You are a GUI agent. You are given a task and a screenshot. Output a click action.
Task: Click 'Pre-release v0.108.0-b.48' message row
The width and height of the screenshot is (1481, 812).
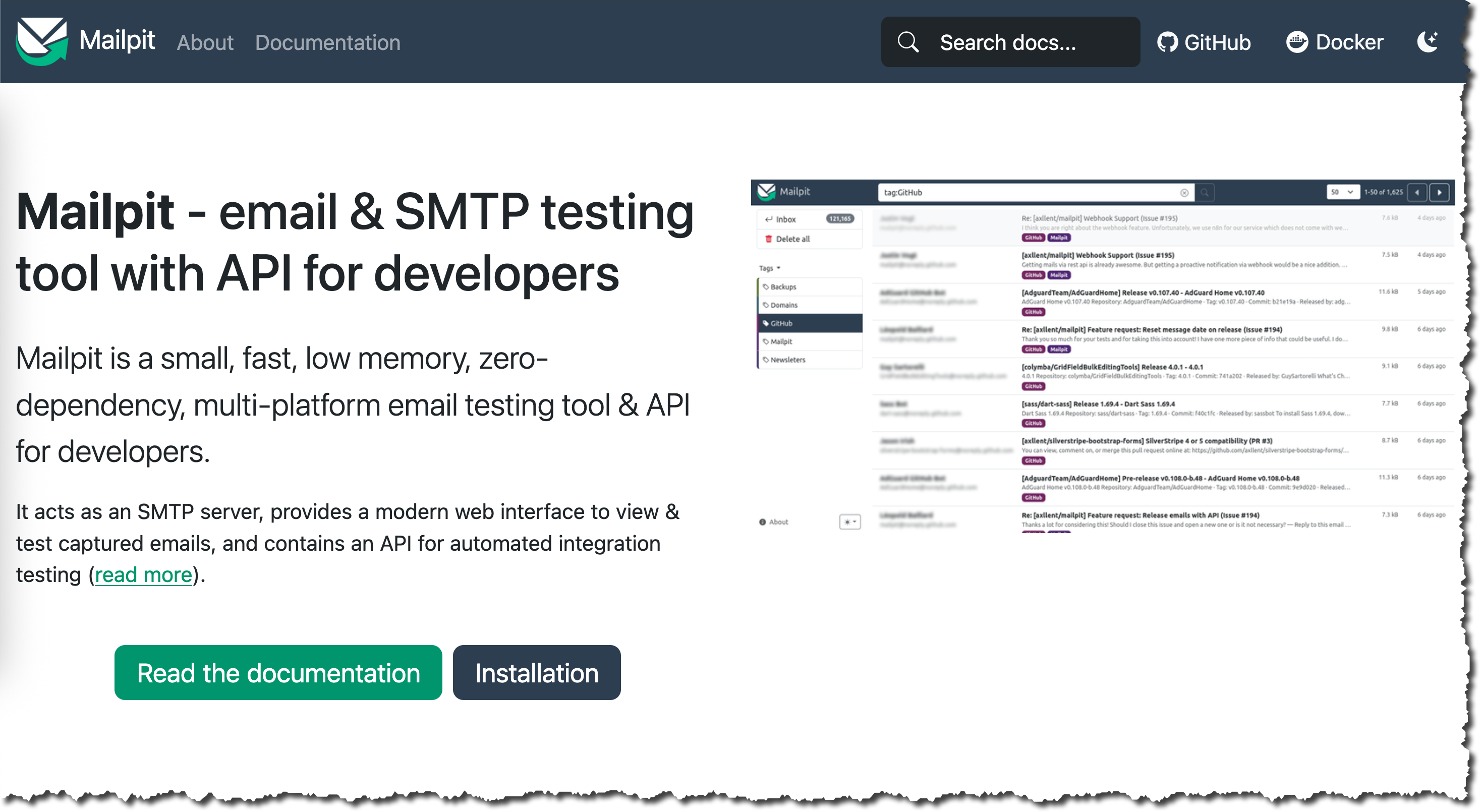[x=1163, y=487]
